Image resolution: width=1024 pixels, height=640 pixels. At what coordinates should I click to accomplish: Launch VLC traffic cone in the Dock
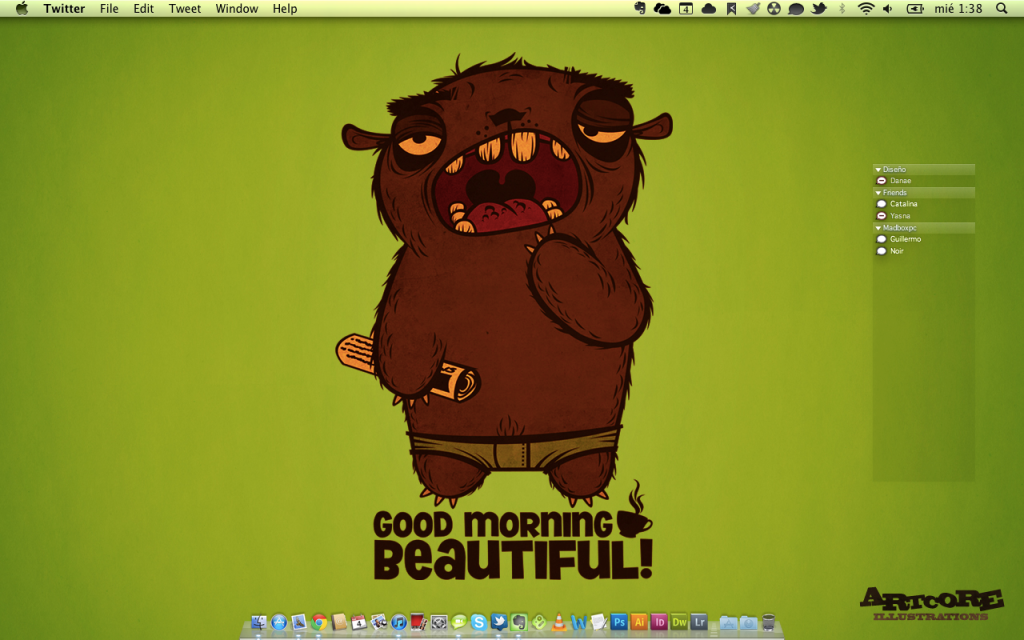click(x=559, y=622)
